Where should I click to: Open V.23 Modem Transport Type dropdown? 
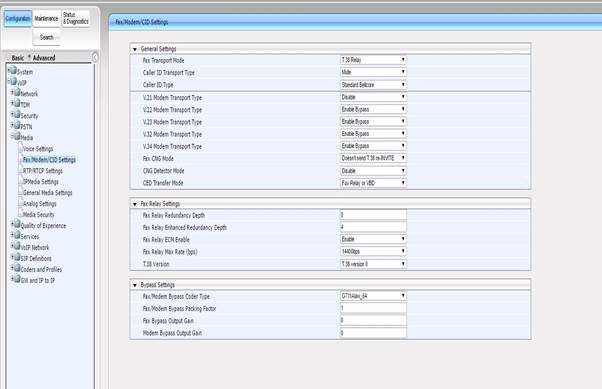pos(373,122)
